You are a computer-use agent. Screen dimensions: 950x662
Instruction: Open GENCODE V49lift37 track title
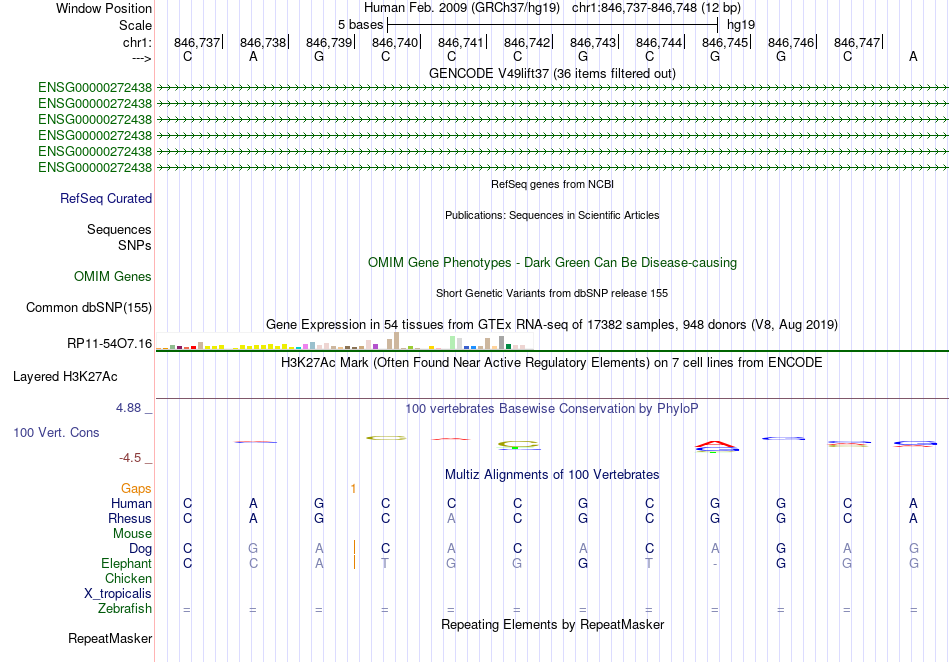coord(552,73)
